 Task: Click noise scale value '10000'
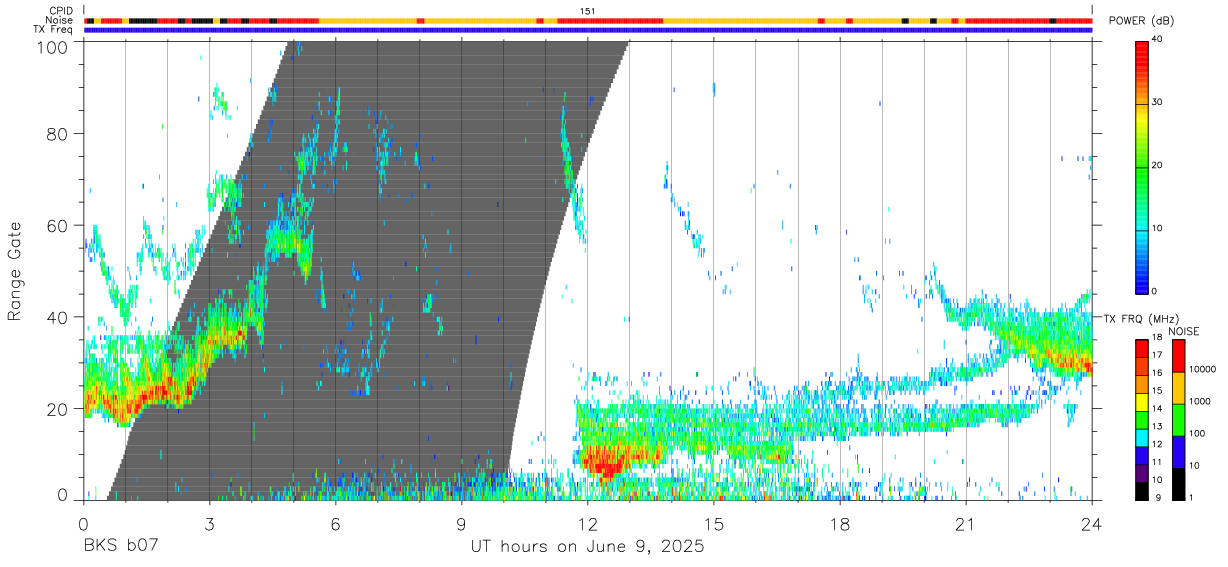coord(1201,369)
